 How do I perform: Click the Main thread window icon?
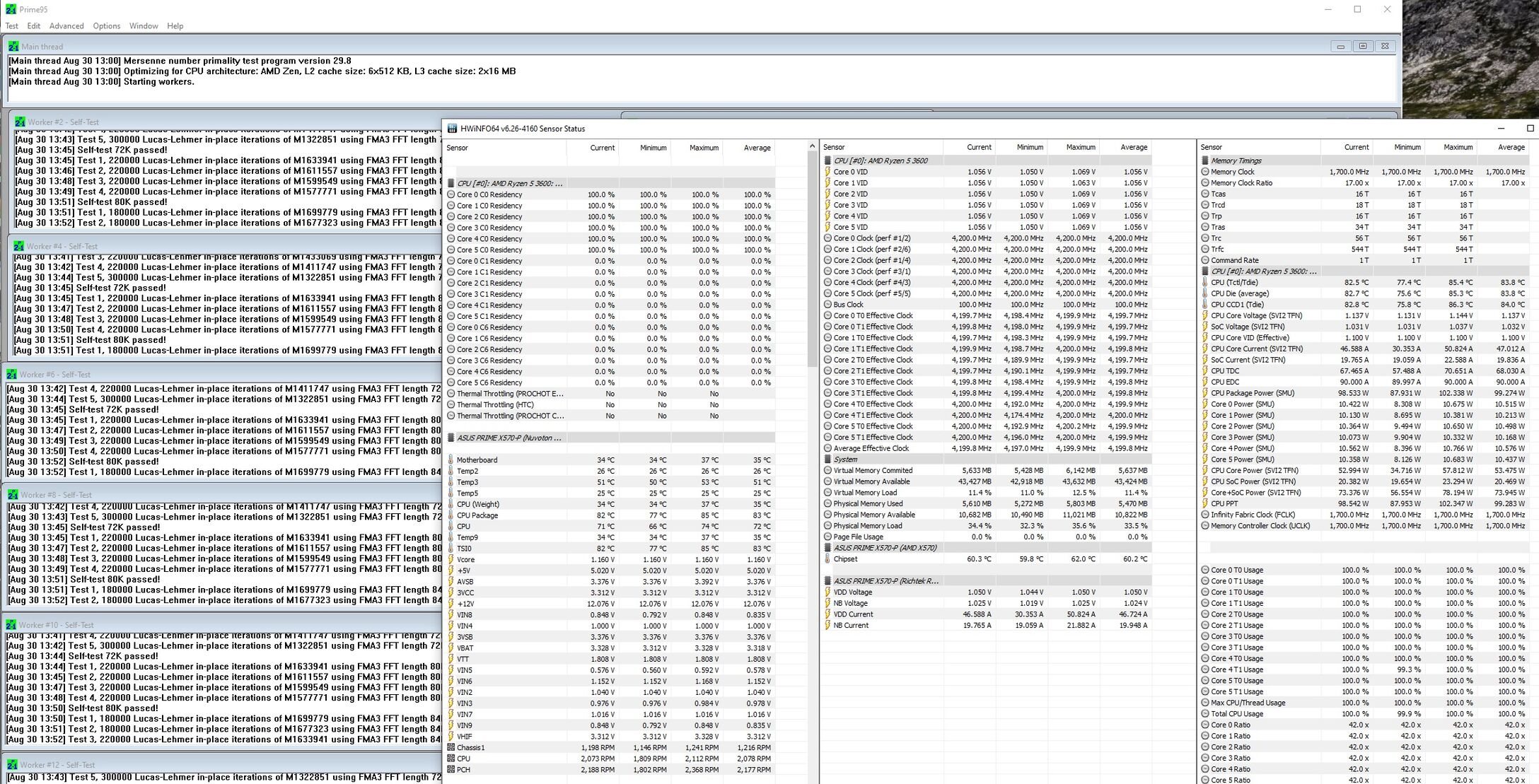tap(13, 46)
